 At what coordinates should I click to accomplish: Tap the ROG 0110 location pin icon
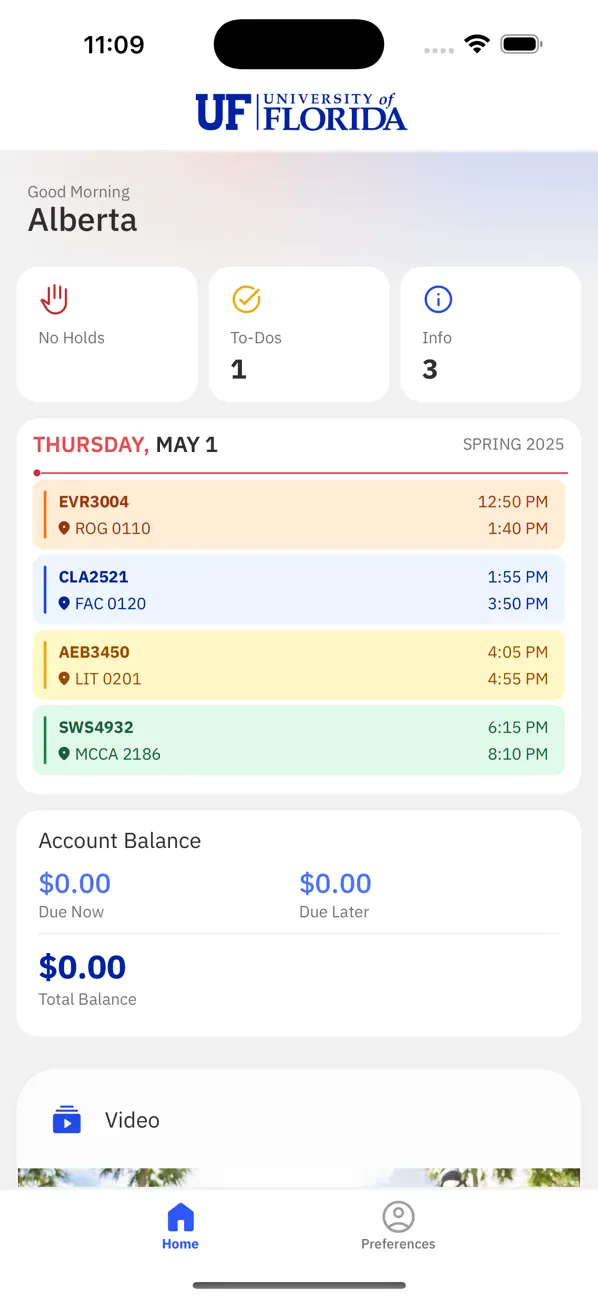[x=65, y=528]
